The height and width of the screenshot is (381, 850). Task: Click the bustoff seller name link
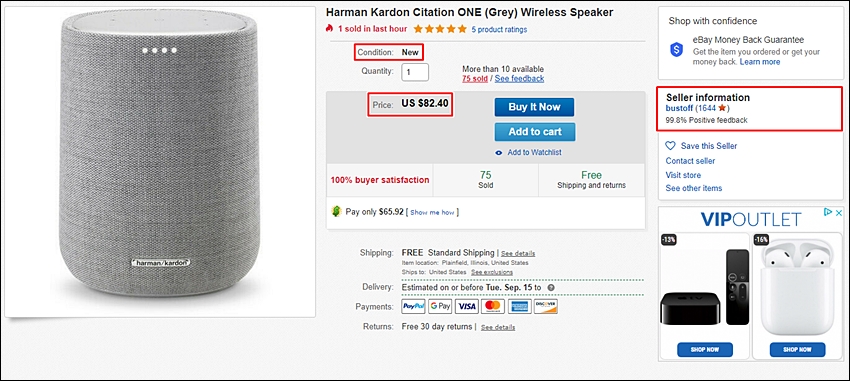[x=679, y=108]
